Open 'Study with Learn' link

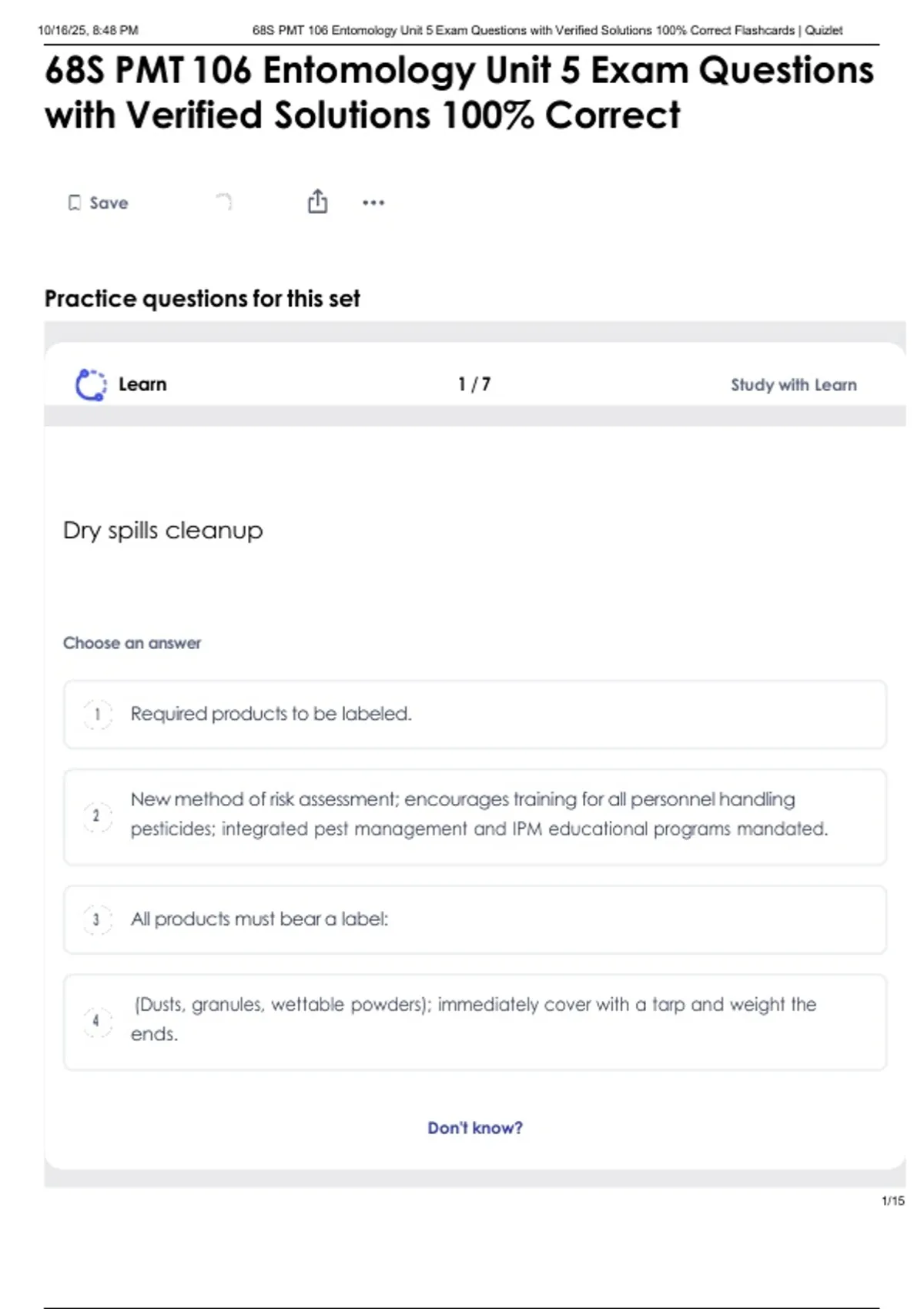coord(793,385)
